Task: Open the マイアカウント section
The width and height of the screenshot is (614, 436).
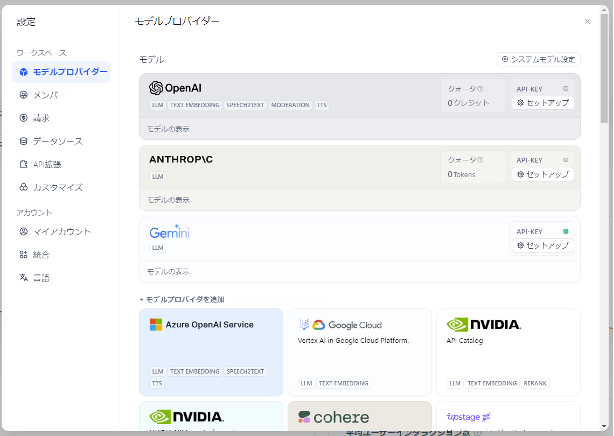Action: (61, 232)
